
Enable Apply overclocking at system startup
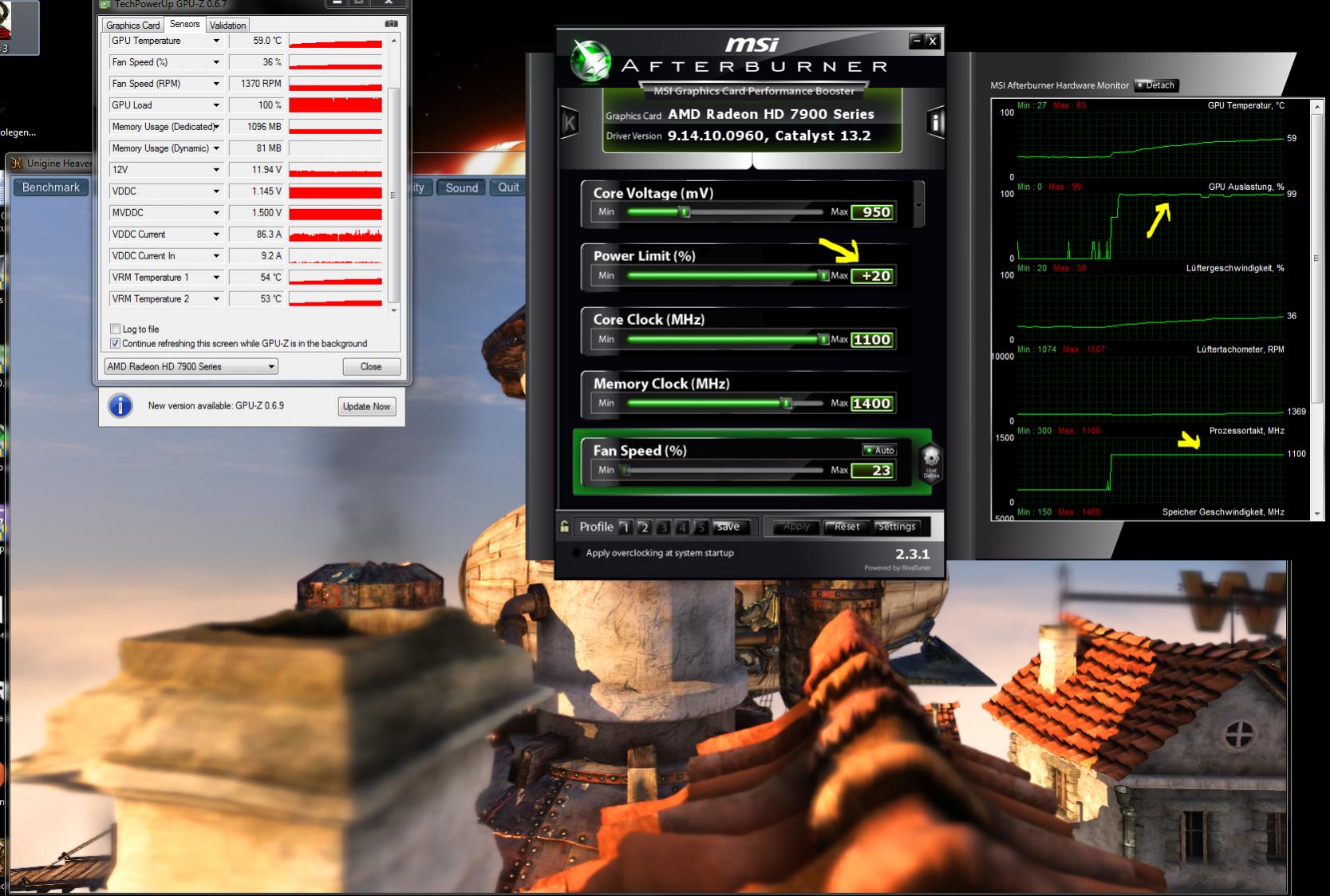577,553
